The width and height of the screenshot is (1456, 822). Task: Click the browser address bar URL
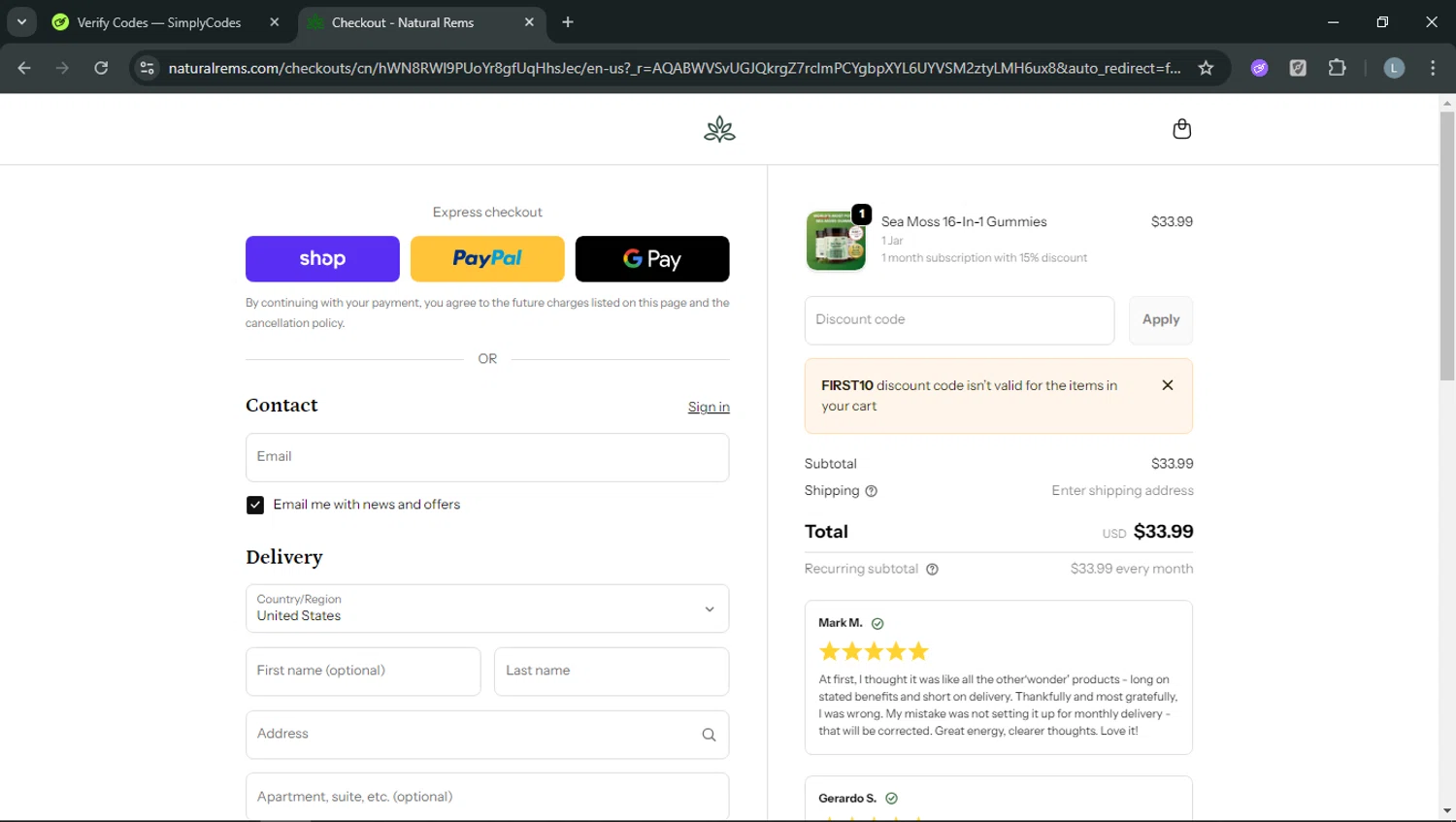coord(674,68)
